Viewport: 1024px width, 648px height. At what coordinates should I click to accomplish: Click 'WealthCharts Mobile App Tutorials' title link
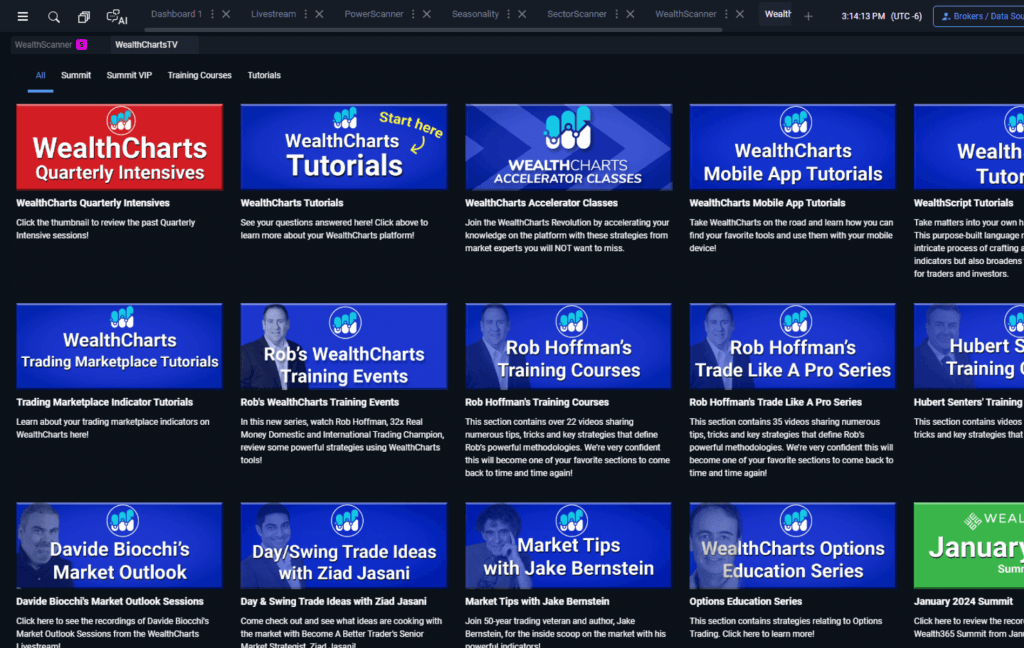coord(767,203)
